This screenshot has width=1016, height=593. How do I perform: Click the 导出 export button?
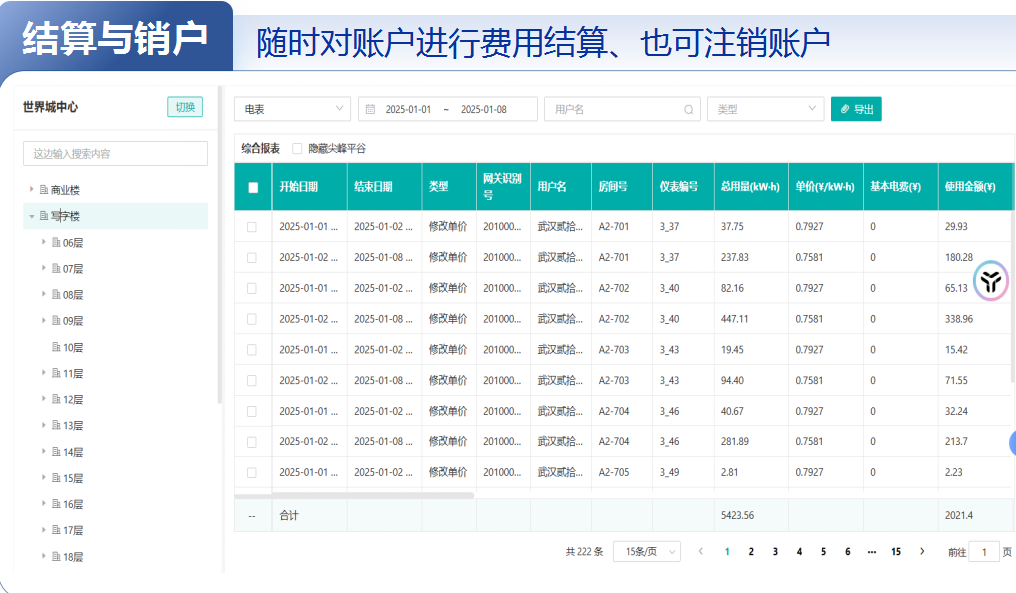[856, 108]
